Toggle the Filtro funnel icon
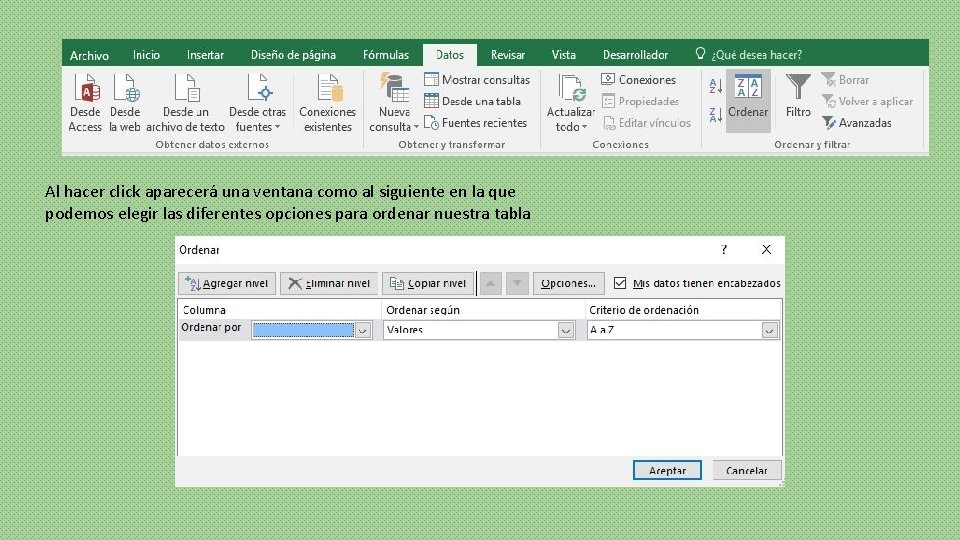This screenshot has height=540, width=960. 798,97
